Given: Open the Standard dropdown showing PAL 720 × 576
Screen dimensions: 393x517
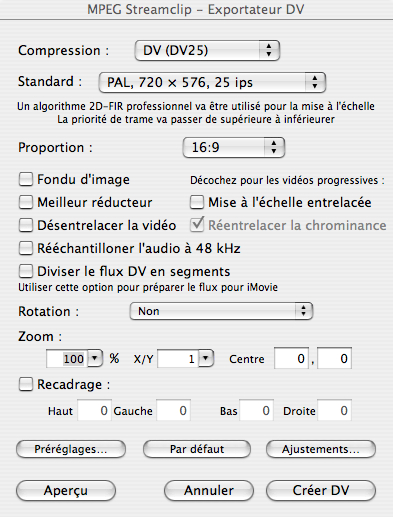Looking at the screenshot, I should click(x=212, y=82).
